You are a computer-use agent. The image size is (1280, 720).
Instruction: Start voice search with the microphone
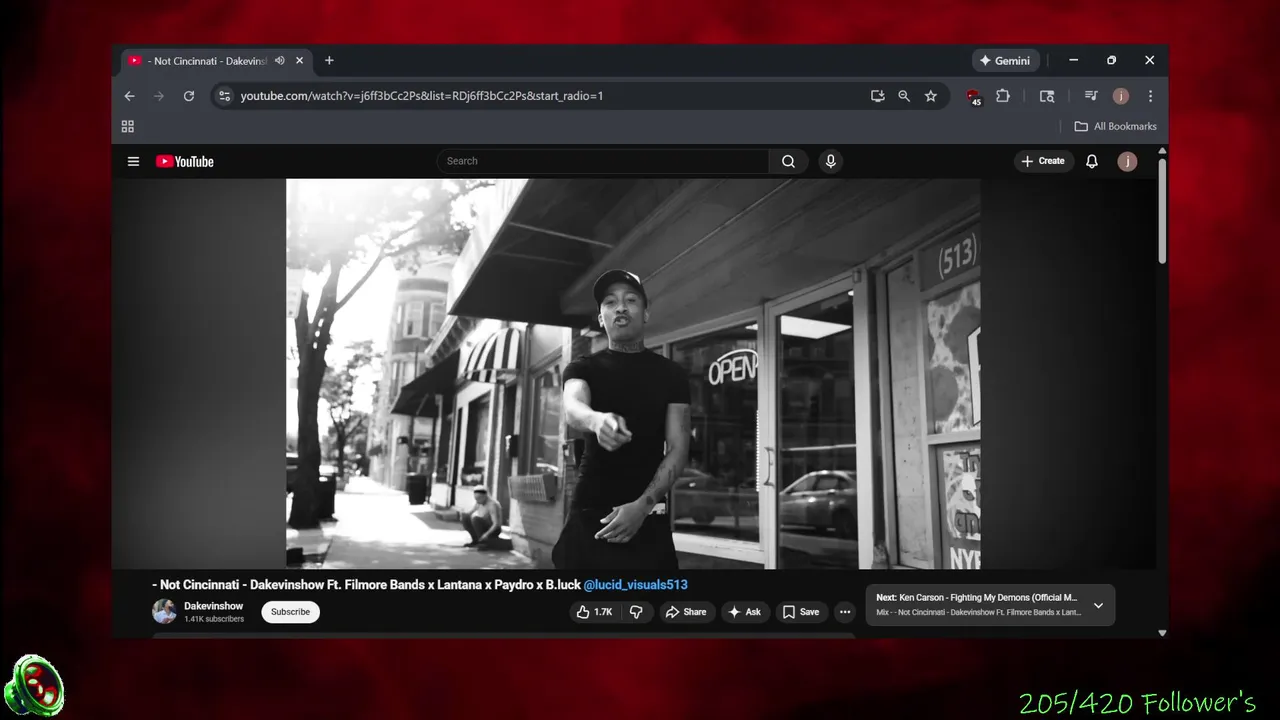click(830, 161)
